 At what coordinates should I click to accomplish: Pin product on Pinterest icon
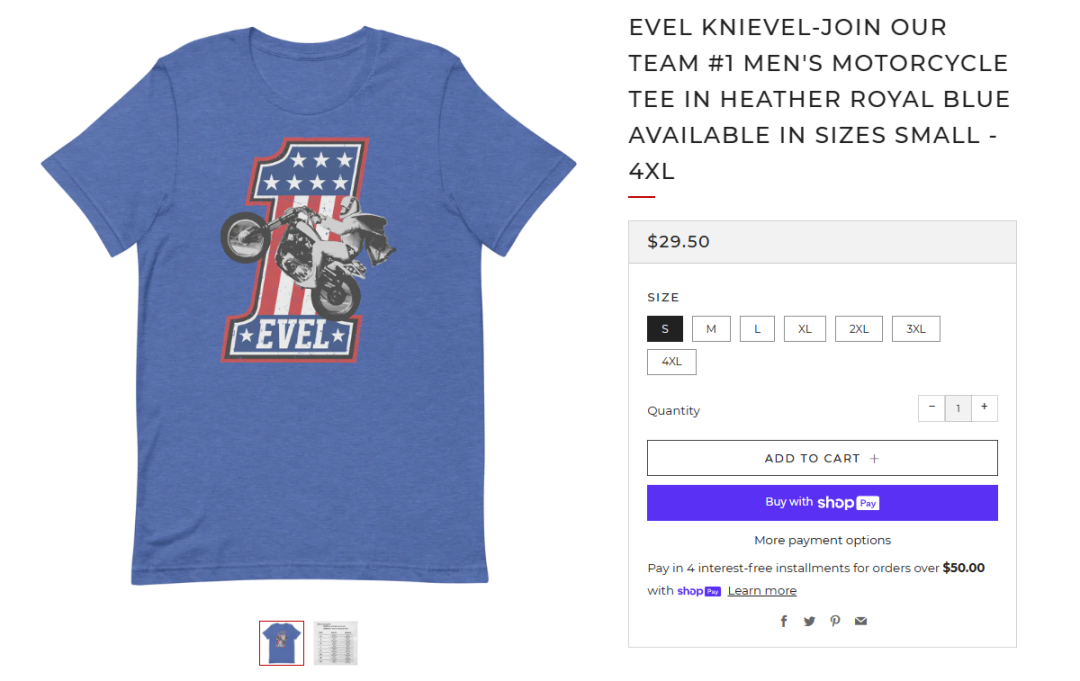pos(835,621)
